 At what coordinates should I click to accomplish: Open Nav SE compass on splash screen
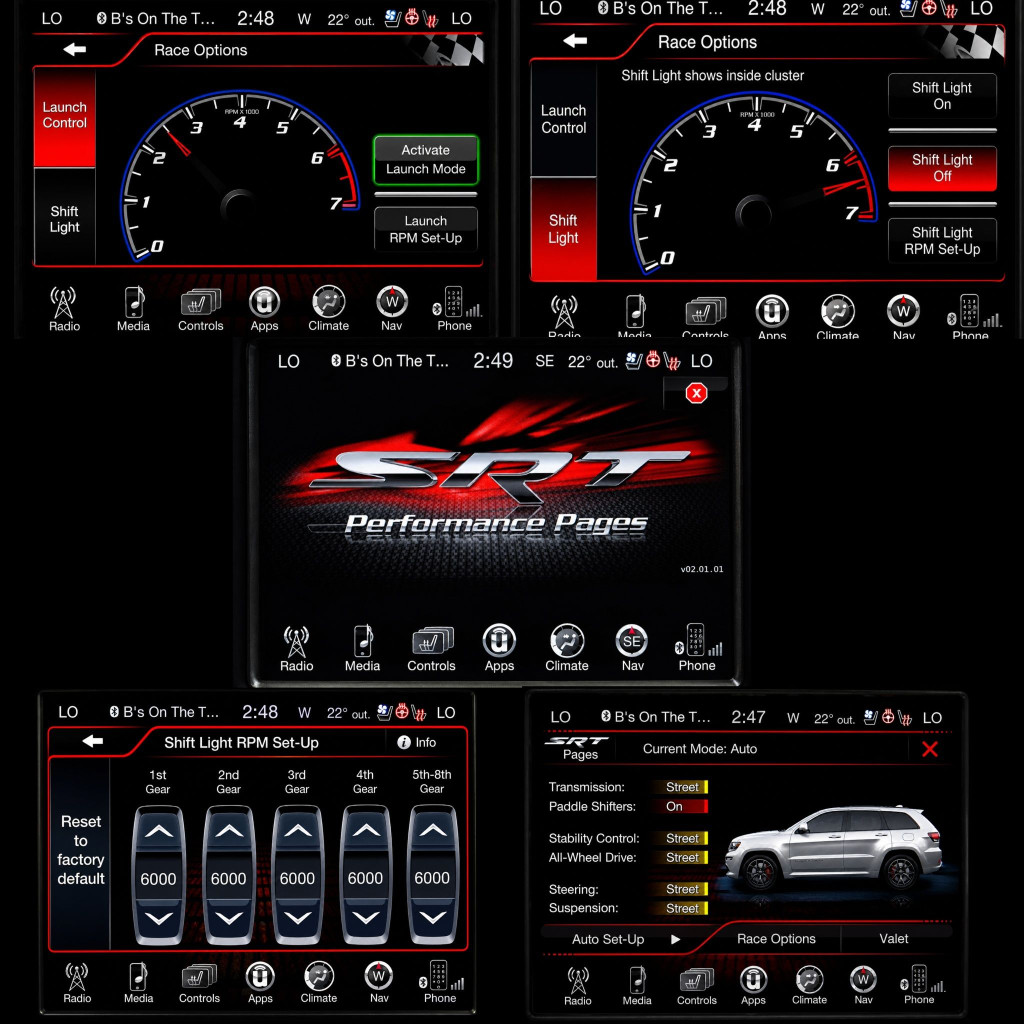pyautogui.click(x=632, y=649)
